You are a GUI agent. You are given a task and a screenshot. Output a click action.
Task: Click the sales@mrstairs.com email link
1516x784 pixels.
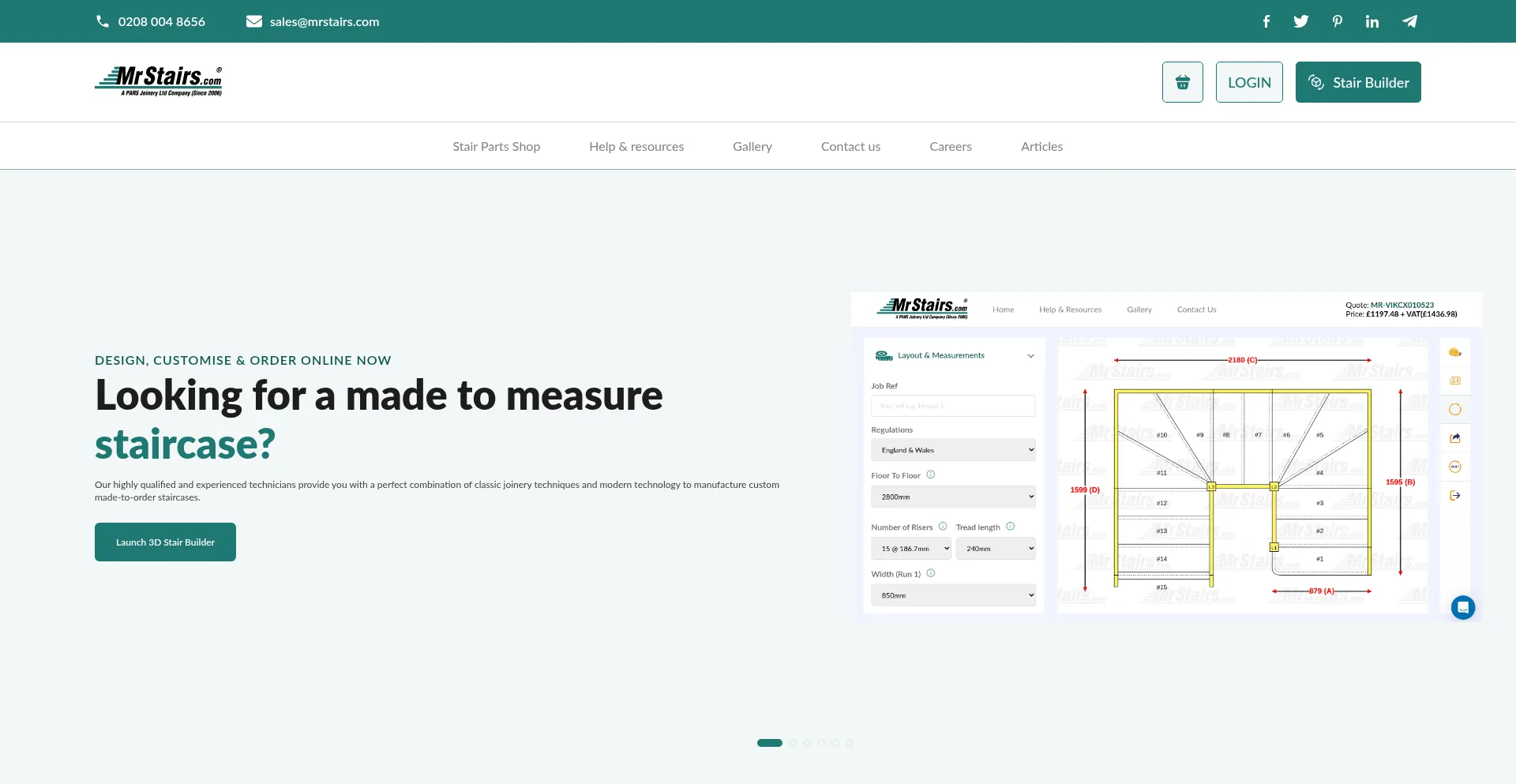pos(324,21)
